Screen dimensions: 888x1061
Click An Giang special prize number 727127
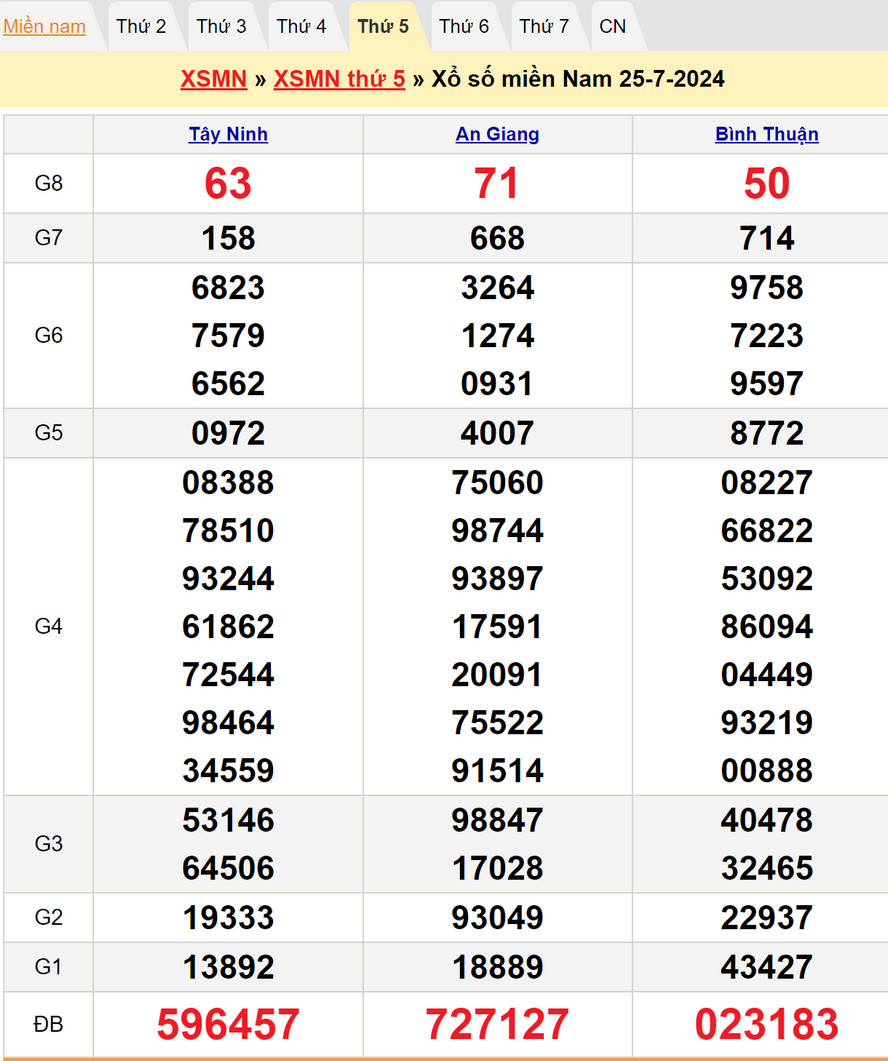click(497, 1024)
